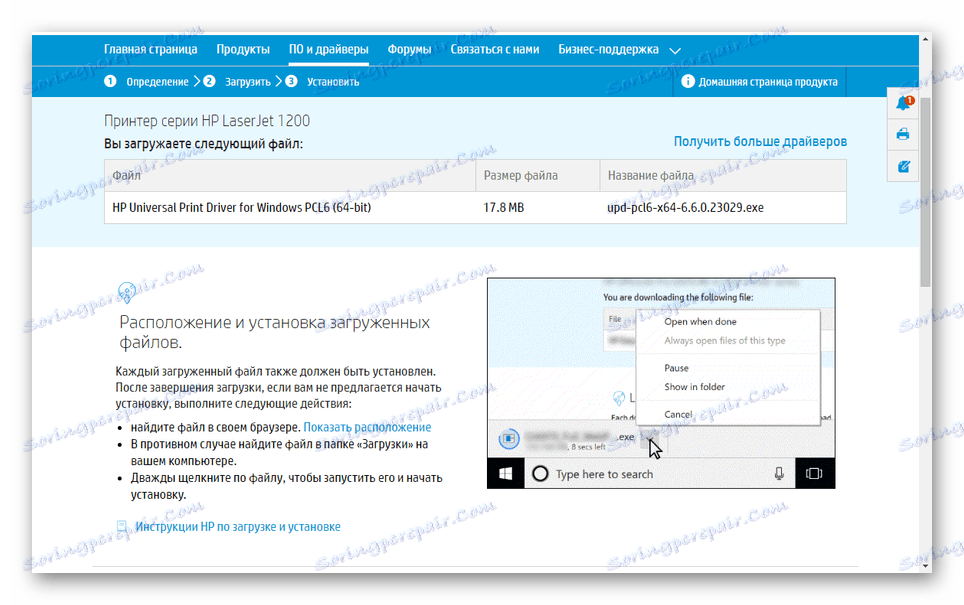
Task: Click Принтер серии HP LaserJet 1200 heading
Action: [x=207, y=121]
